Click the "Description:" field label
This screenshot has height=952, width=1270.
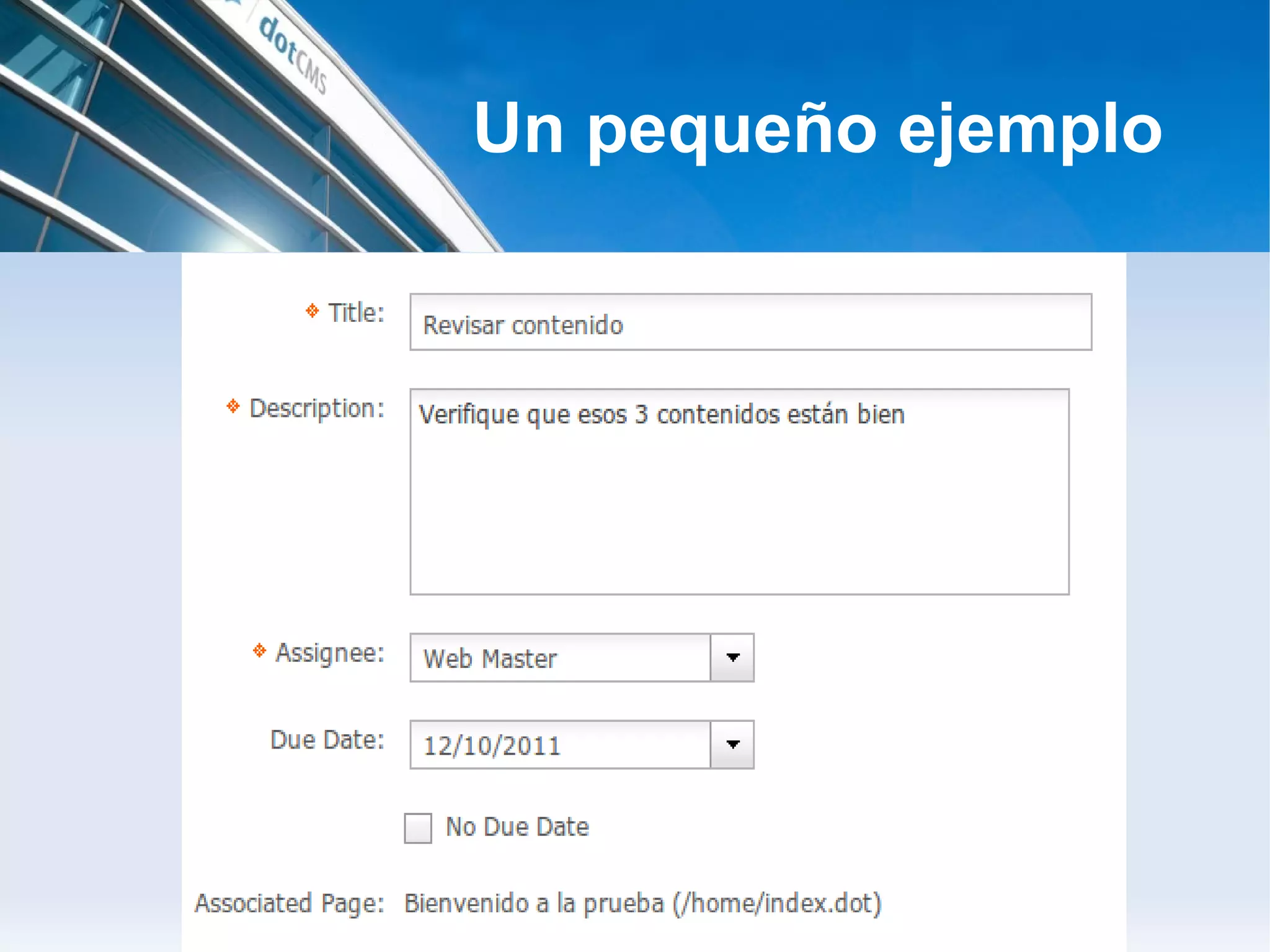317,408
